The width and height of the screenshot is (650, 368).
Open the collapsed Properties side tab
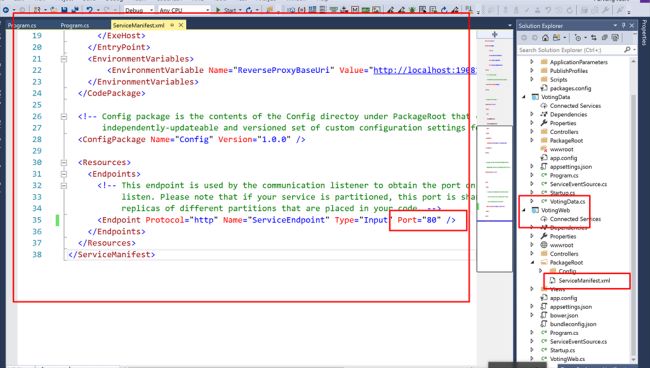pos(644,32)
